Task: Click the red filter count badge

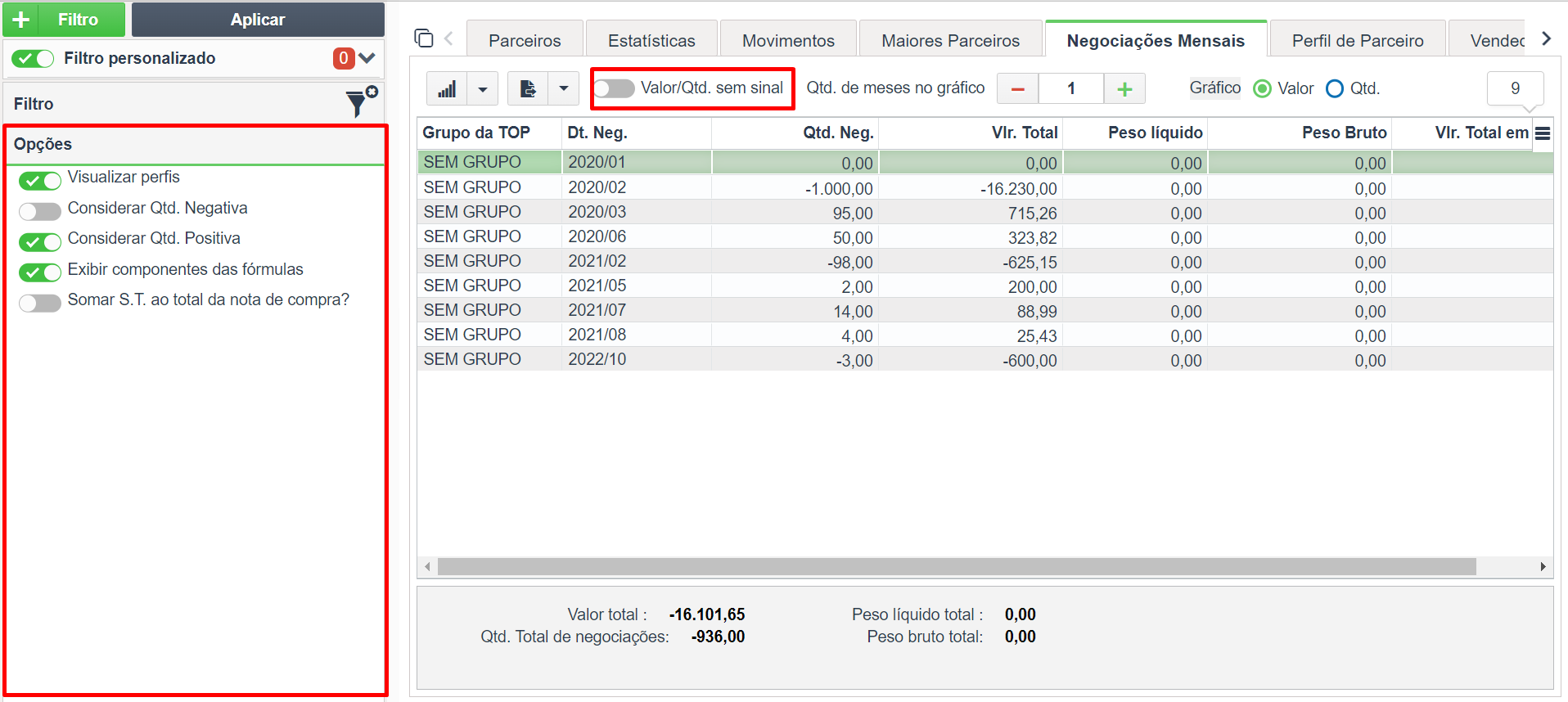Action: point(344,58)
